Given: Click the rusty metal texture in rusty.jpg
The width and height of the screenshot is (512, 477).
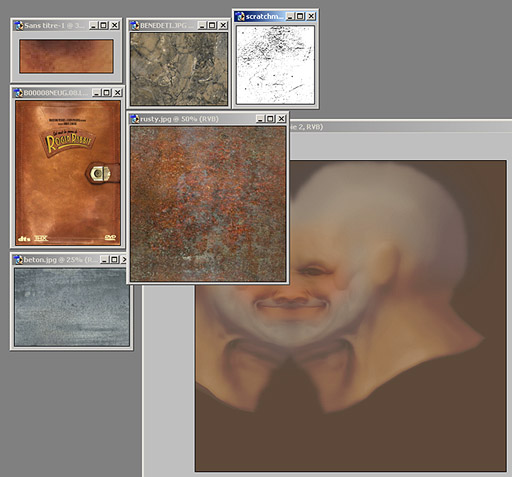Looking at the screenshot, I should [208, 204].
